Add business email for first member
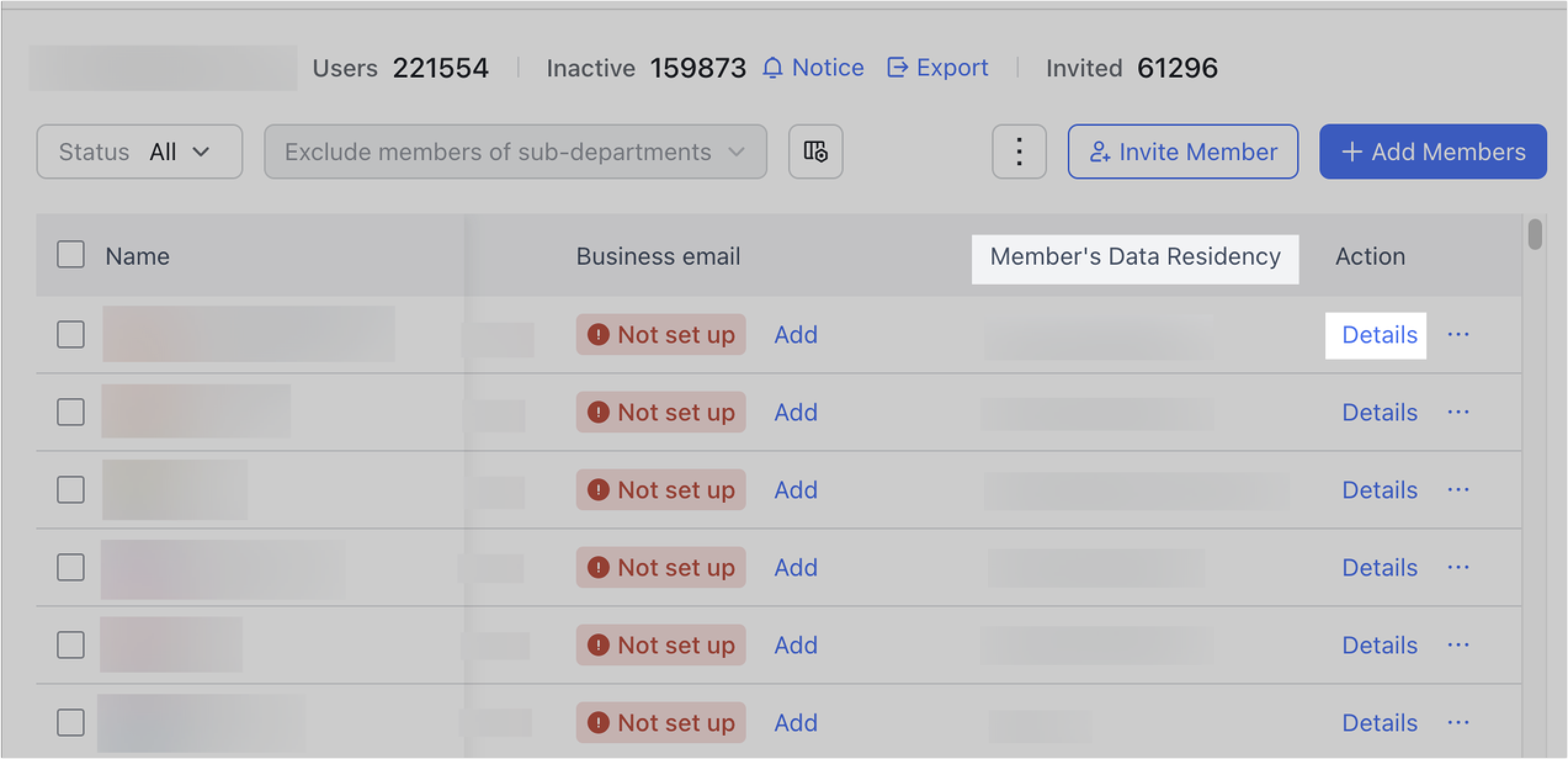The image size is (1568, 759). pos(796,335)
